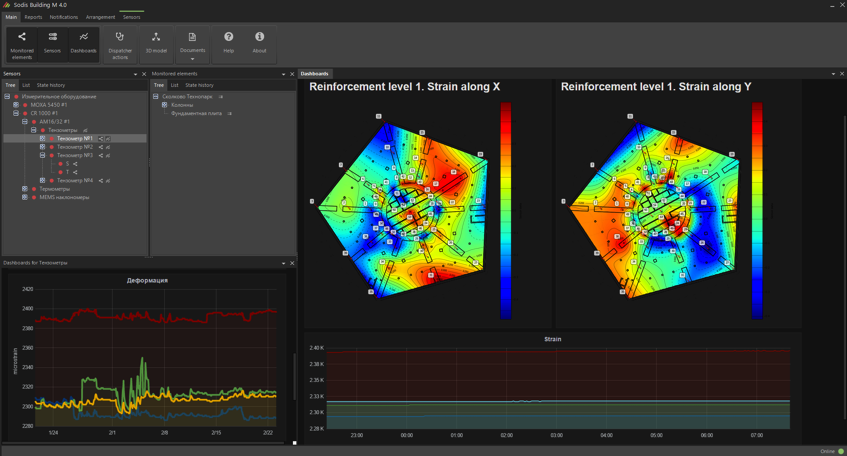Expand the MOXA 5450 #1 node
Image resolution: width=847 pixels, height=456 pixels.
(x=16, y=105)
